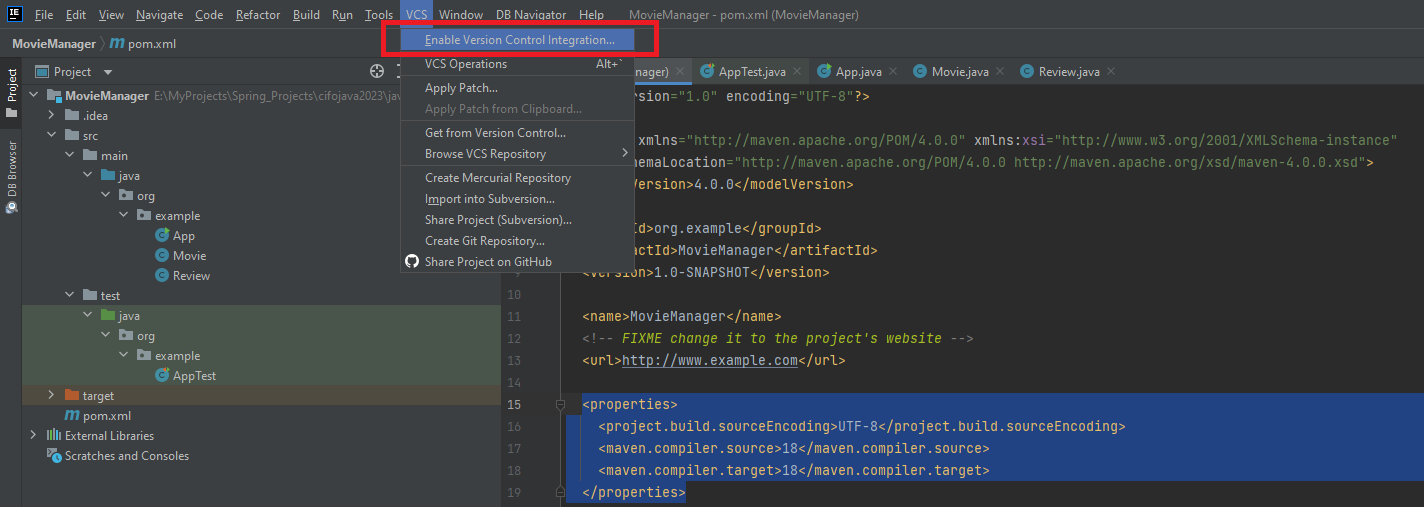Open the Help menu
This screenshot has width=1424, height=507.
tap(592, 15)
